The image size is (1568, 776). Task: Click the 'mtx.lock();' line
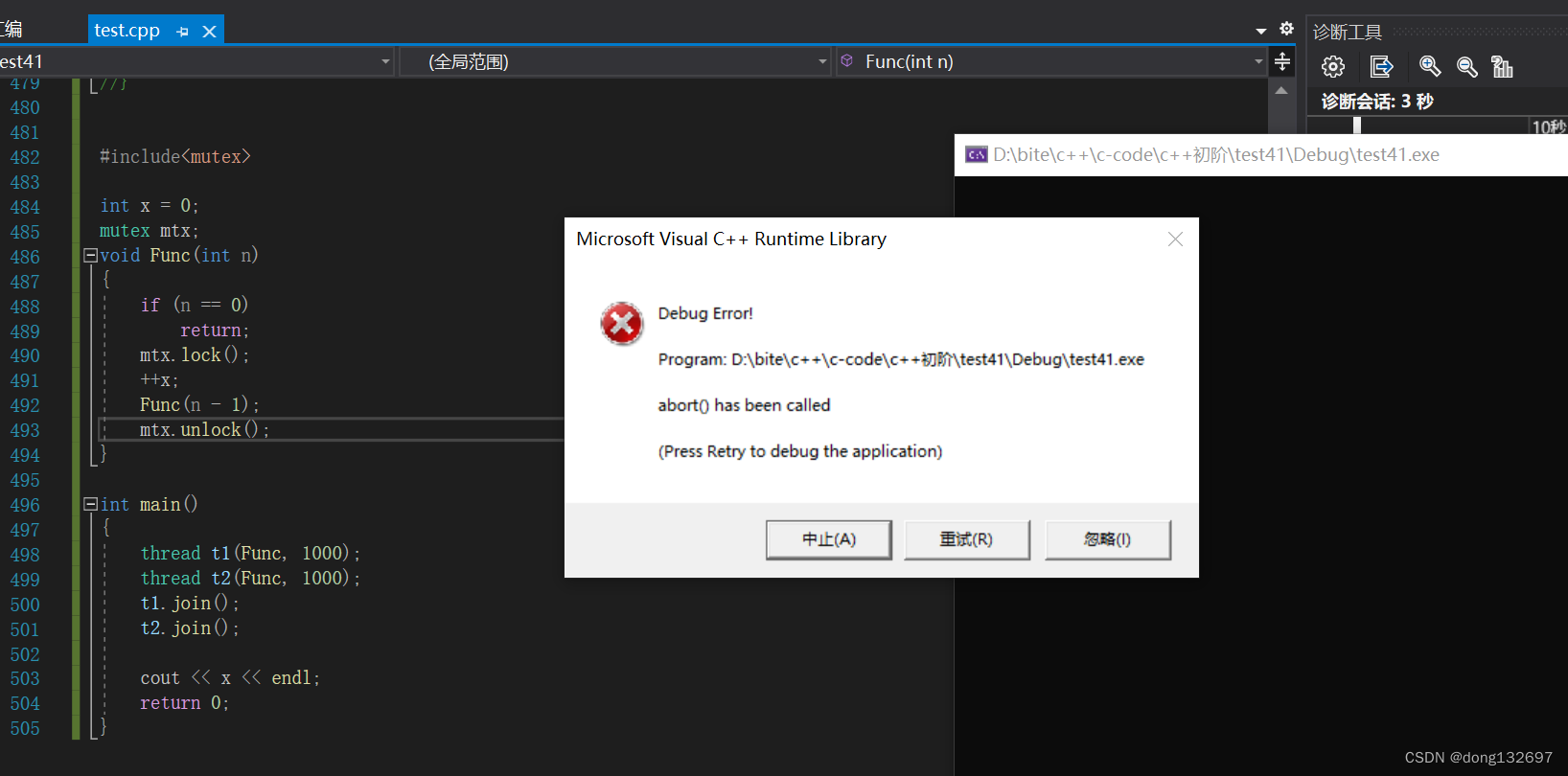pos(195,355)
